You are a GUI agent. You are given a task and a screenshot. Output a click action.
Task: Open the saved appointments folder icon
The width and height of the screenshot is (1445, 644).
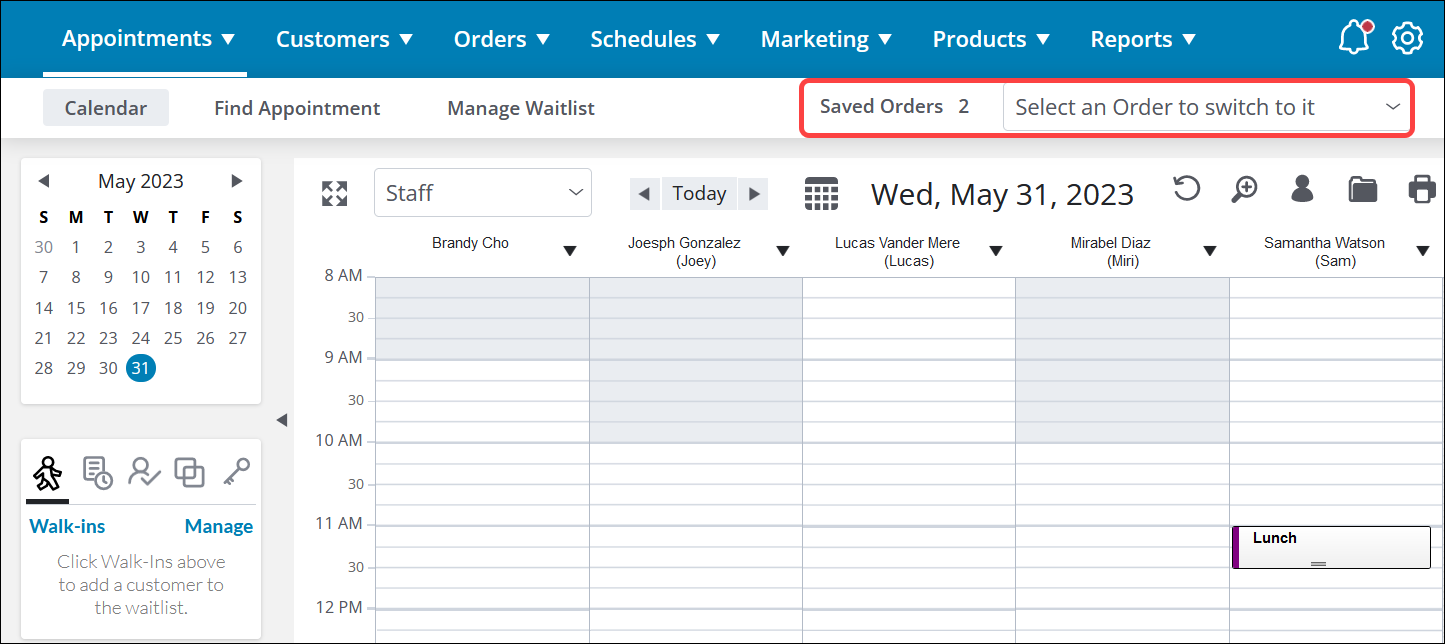[x=1362, y=190]
